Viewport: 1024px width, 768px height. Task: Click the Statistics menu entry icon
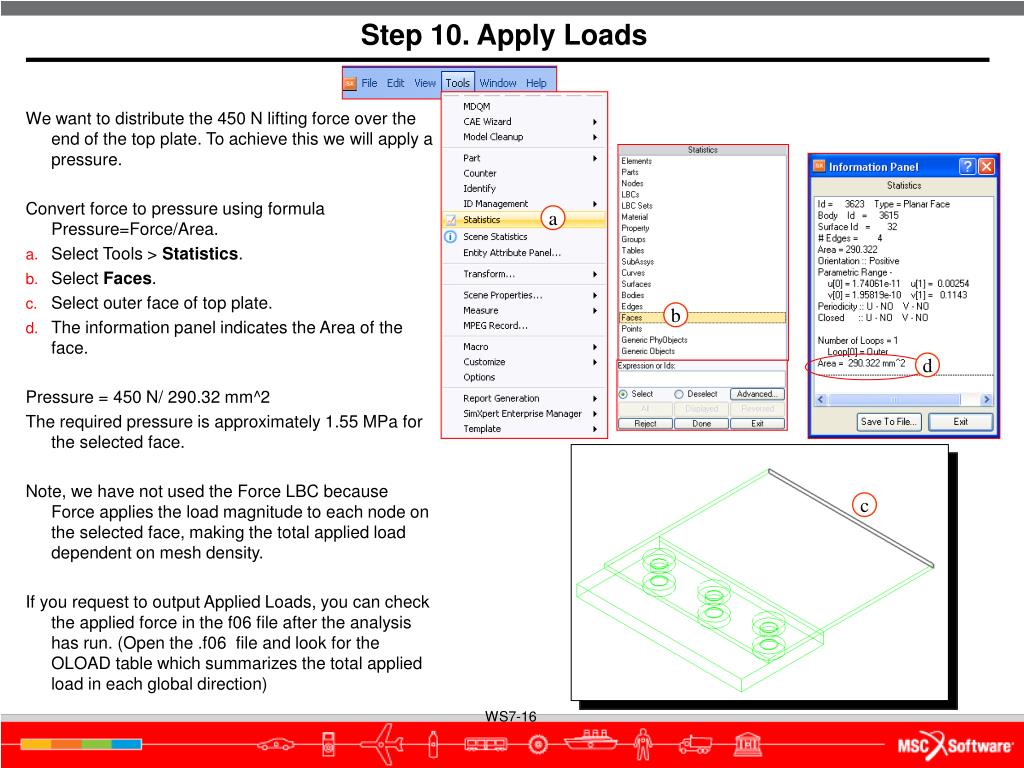tap(451, 220)
